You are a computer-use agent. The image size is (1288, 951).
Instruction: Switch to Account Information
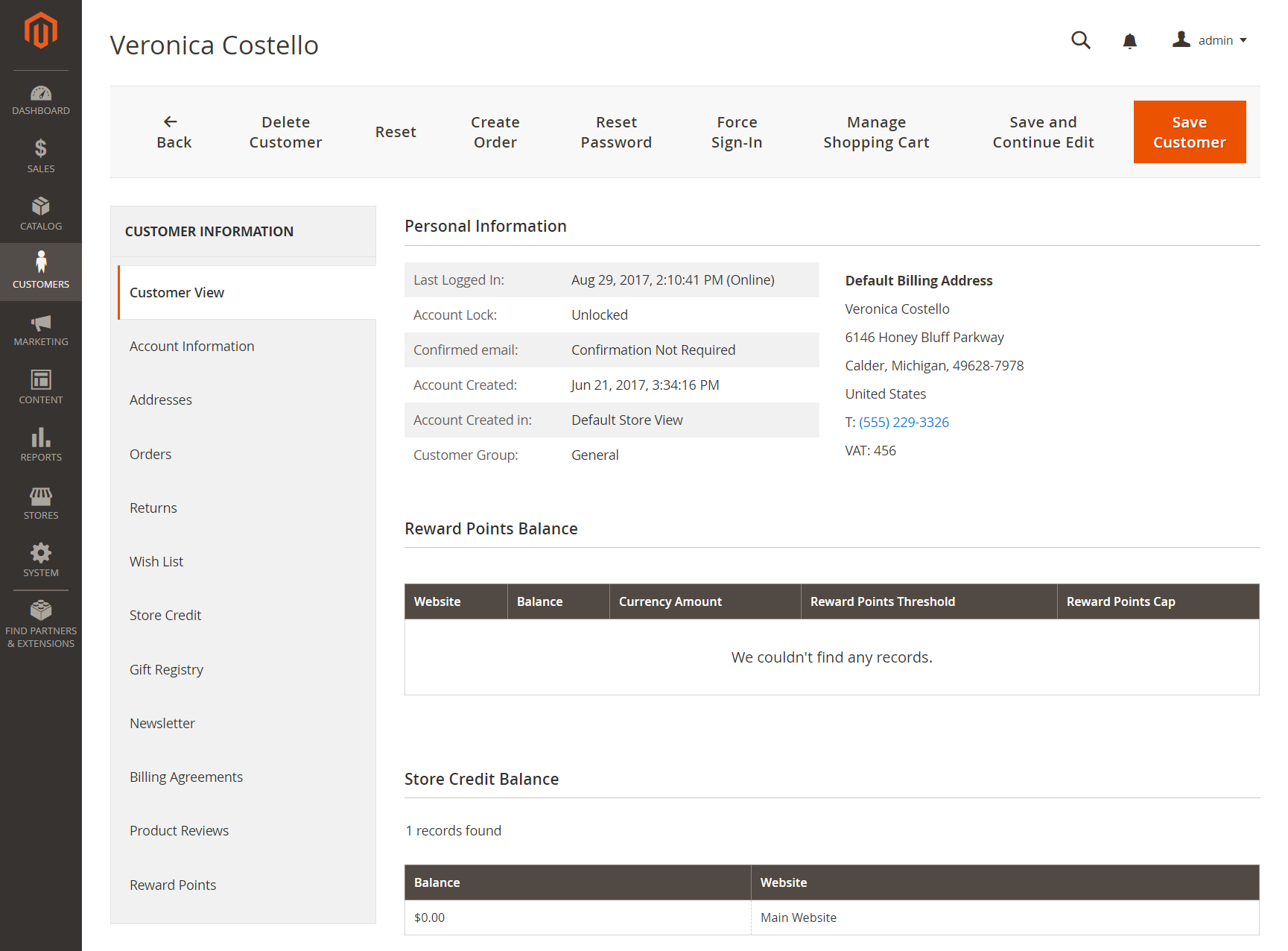click(191, 346)
